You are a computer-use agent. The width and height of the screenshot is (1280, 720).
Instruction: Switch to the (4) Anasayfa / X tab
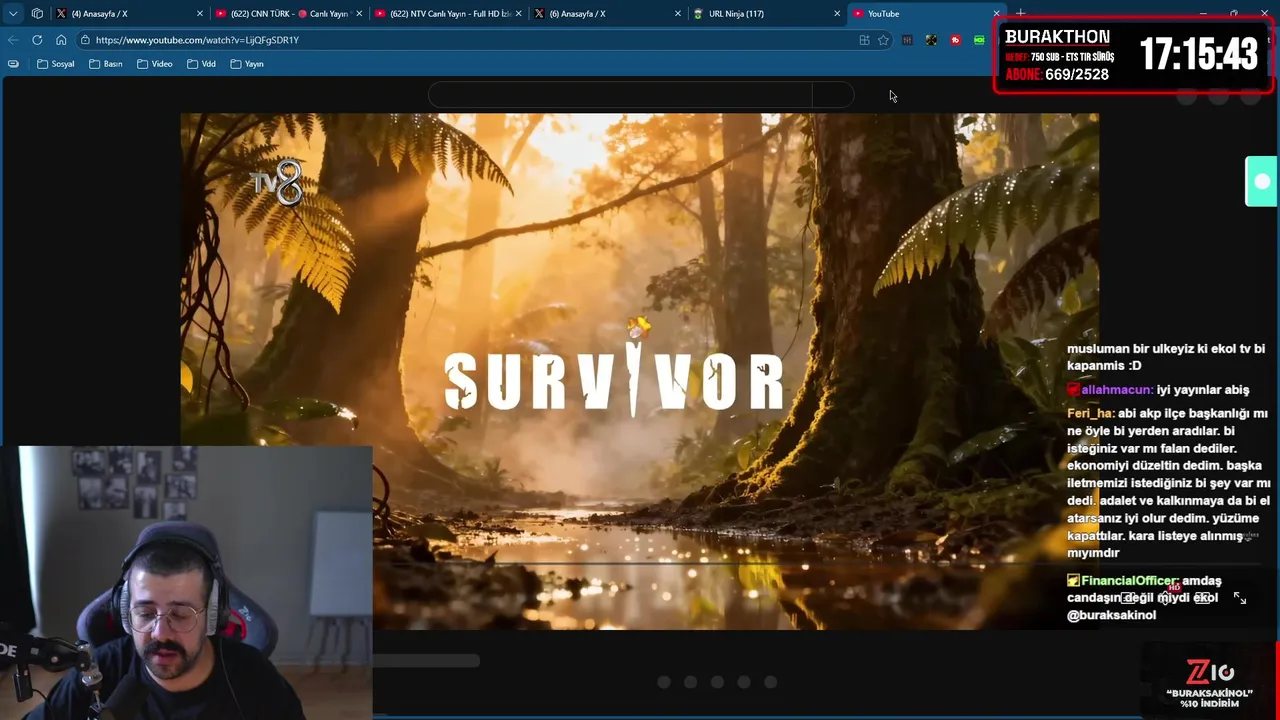coord(129,14)
